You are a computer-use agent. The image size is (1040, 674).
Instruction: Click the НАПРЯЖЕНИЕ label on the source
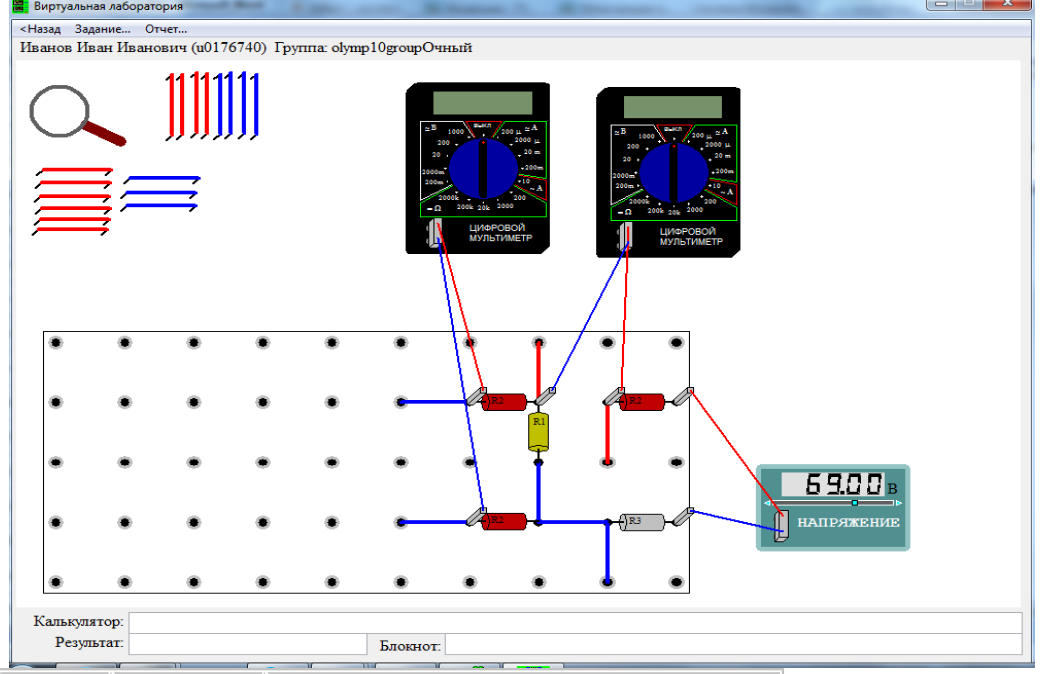(848, 523)
